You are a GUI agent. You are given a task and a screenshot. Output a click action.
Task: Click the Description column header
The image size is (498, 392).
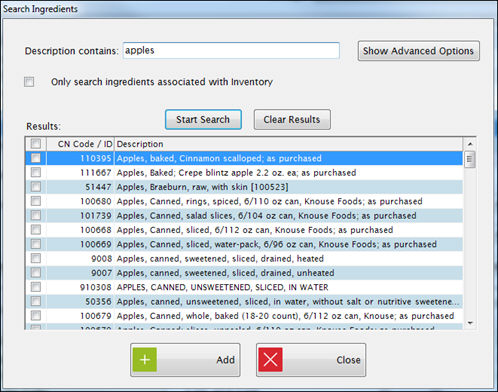(x=289, y=144)
